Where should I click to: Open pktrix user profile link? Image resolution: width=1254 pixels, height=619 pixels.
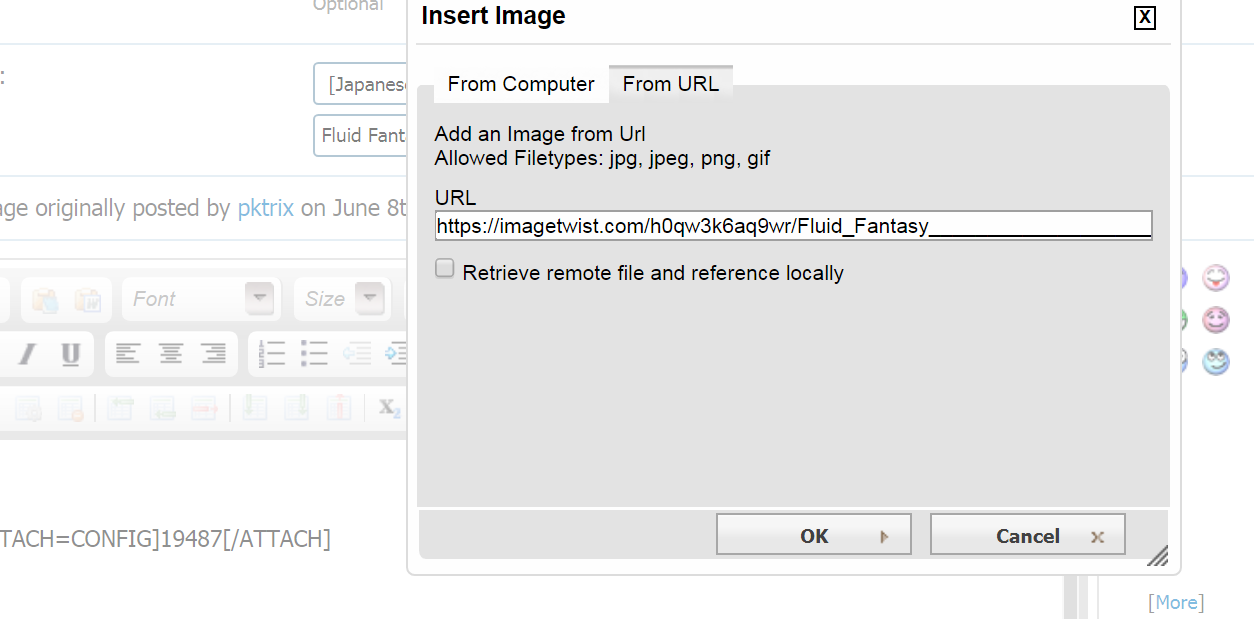(265, 208)
